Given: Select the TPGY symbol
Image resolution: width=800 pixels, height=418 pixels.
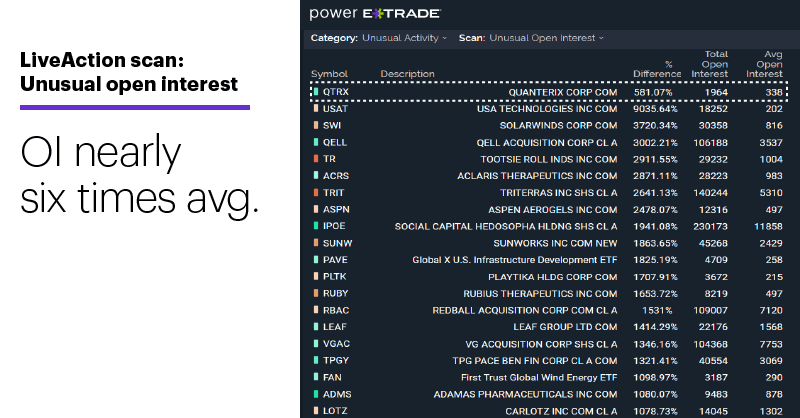Looking at the screenshot, I should [x=336, y=360].
